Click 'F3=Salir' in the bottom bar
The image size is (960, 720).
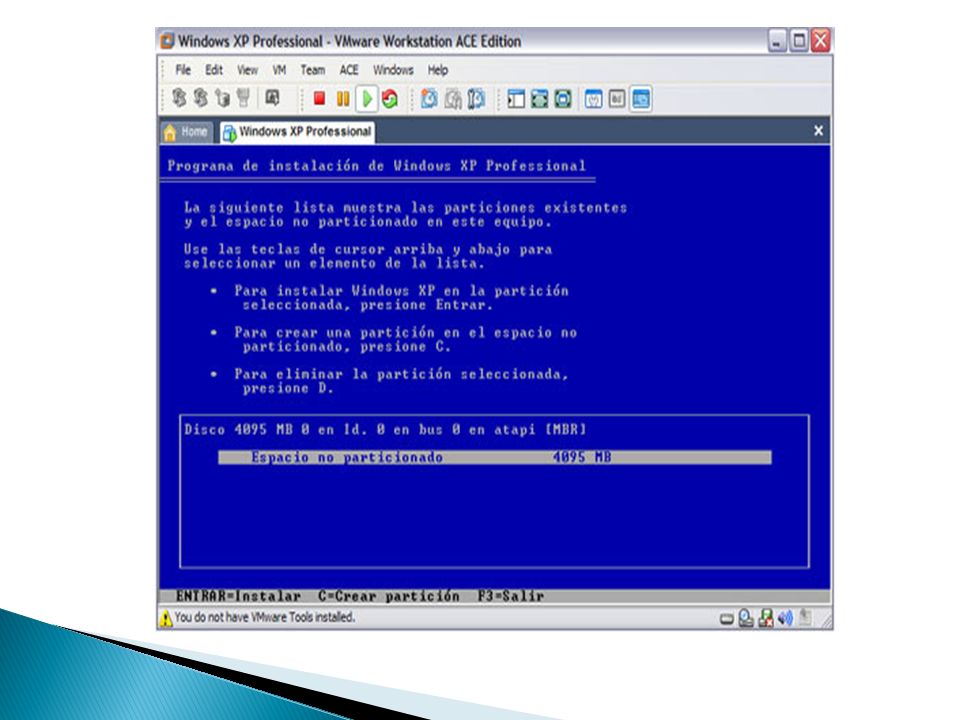point(511,596)
